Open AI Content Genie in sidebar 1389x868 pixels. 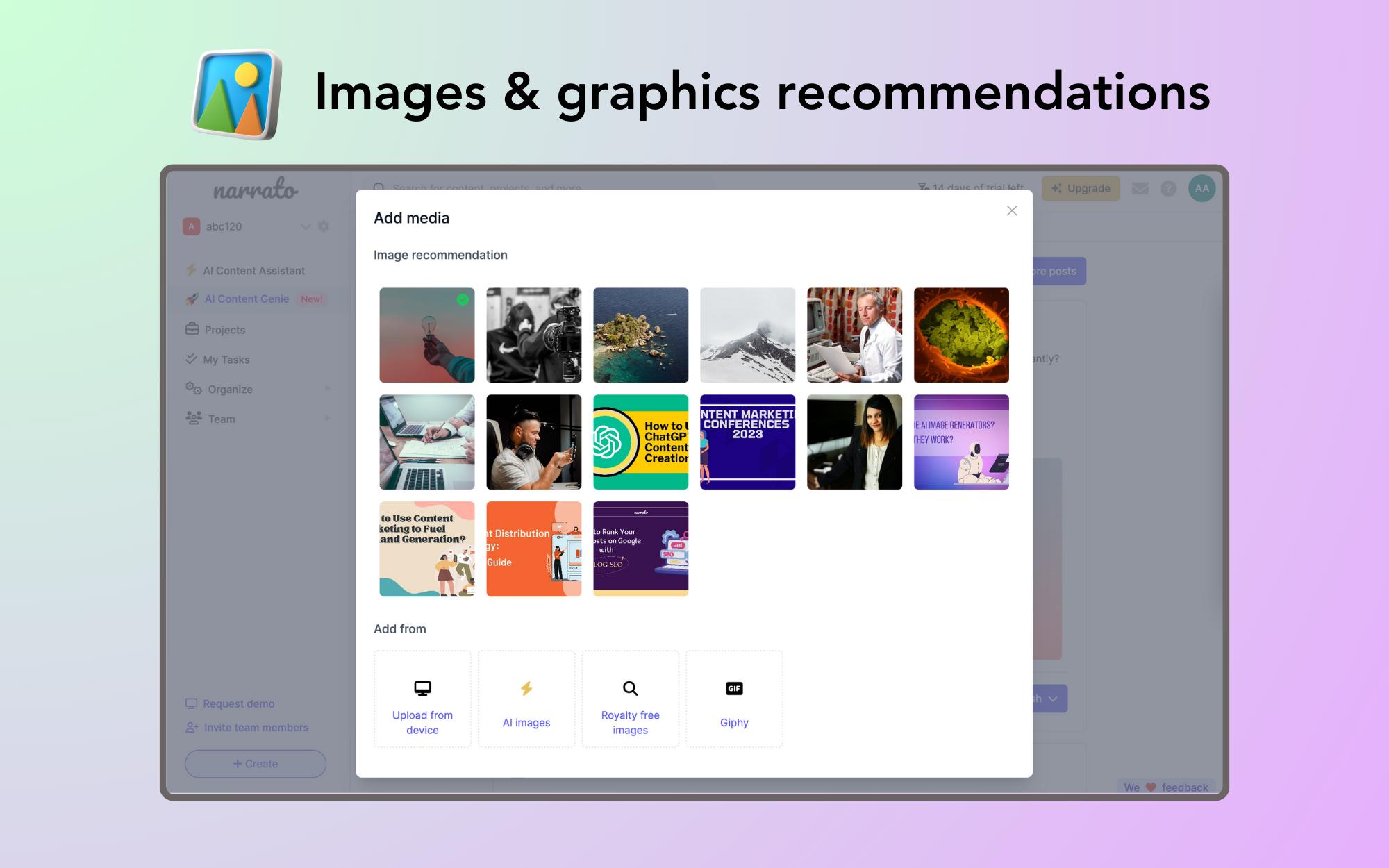(x=247, y=299)
